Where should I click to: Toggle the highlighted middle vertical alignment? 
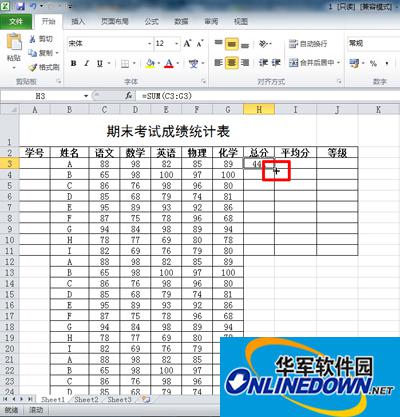232,43
